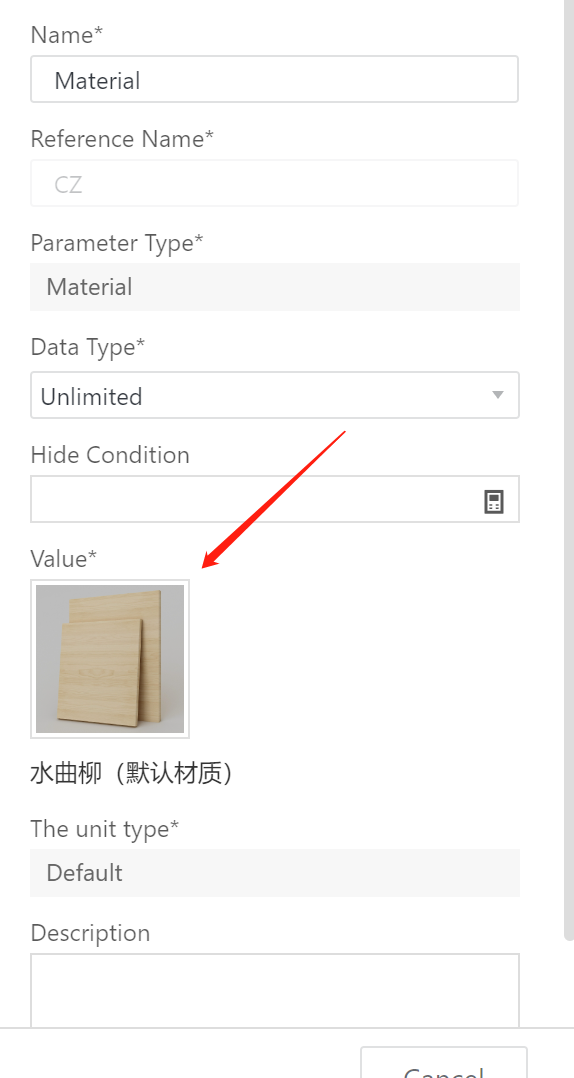Image resolution: width=574 pixels, height=1078 pixels.
Task: Click the Name field containing Material
Action: click(x=274, y=80)
